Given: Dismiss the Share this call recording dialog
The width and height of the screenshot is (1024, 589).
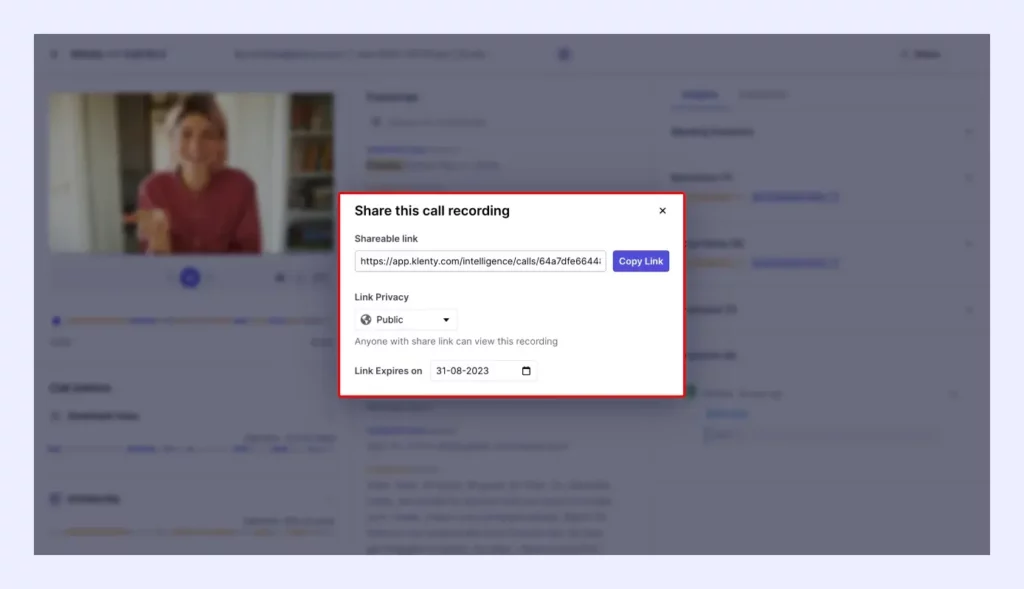Looking at the screenshot, I should [662, 211].
